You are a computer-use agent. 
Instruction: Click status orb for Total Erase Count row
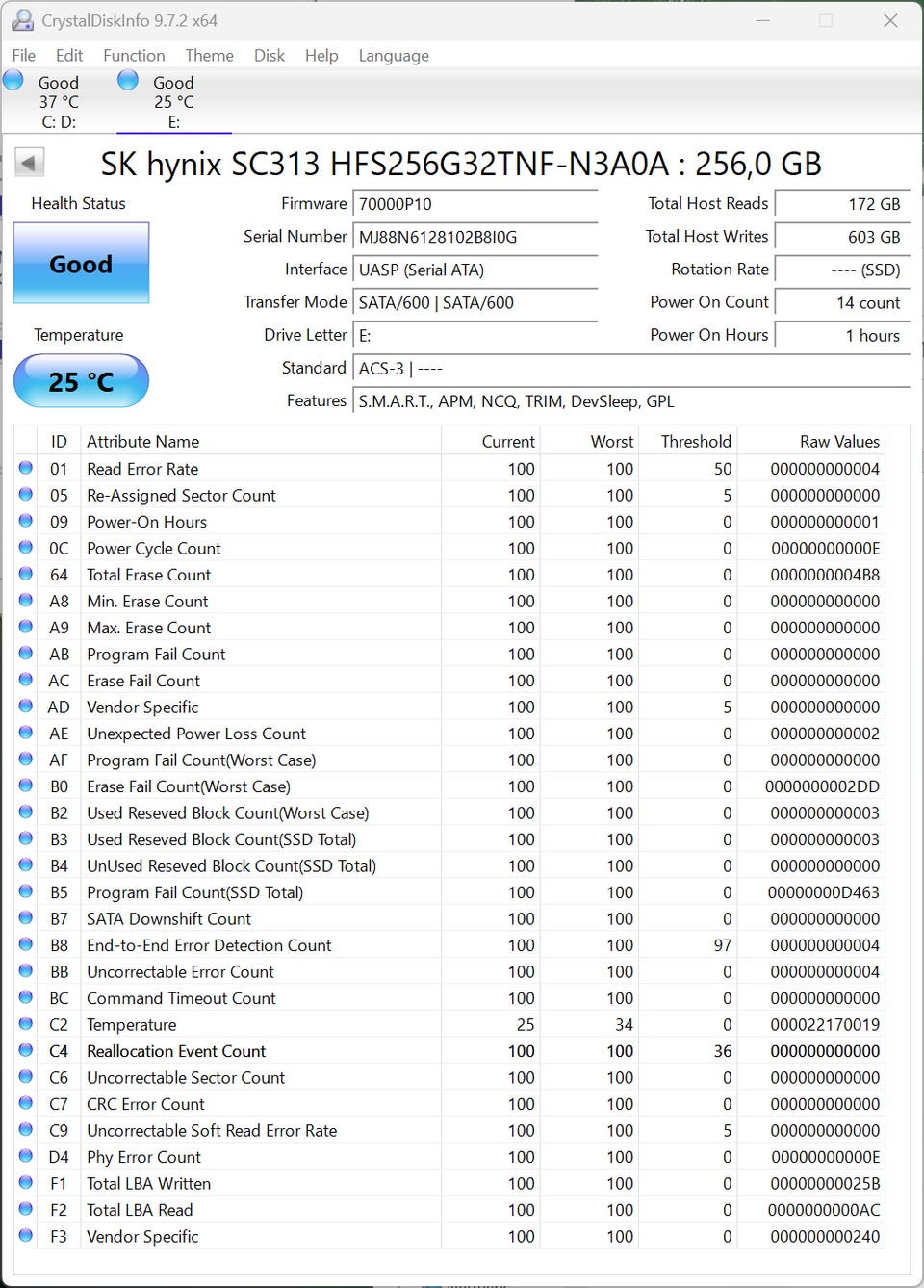click(x=26, y=574)
